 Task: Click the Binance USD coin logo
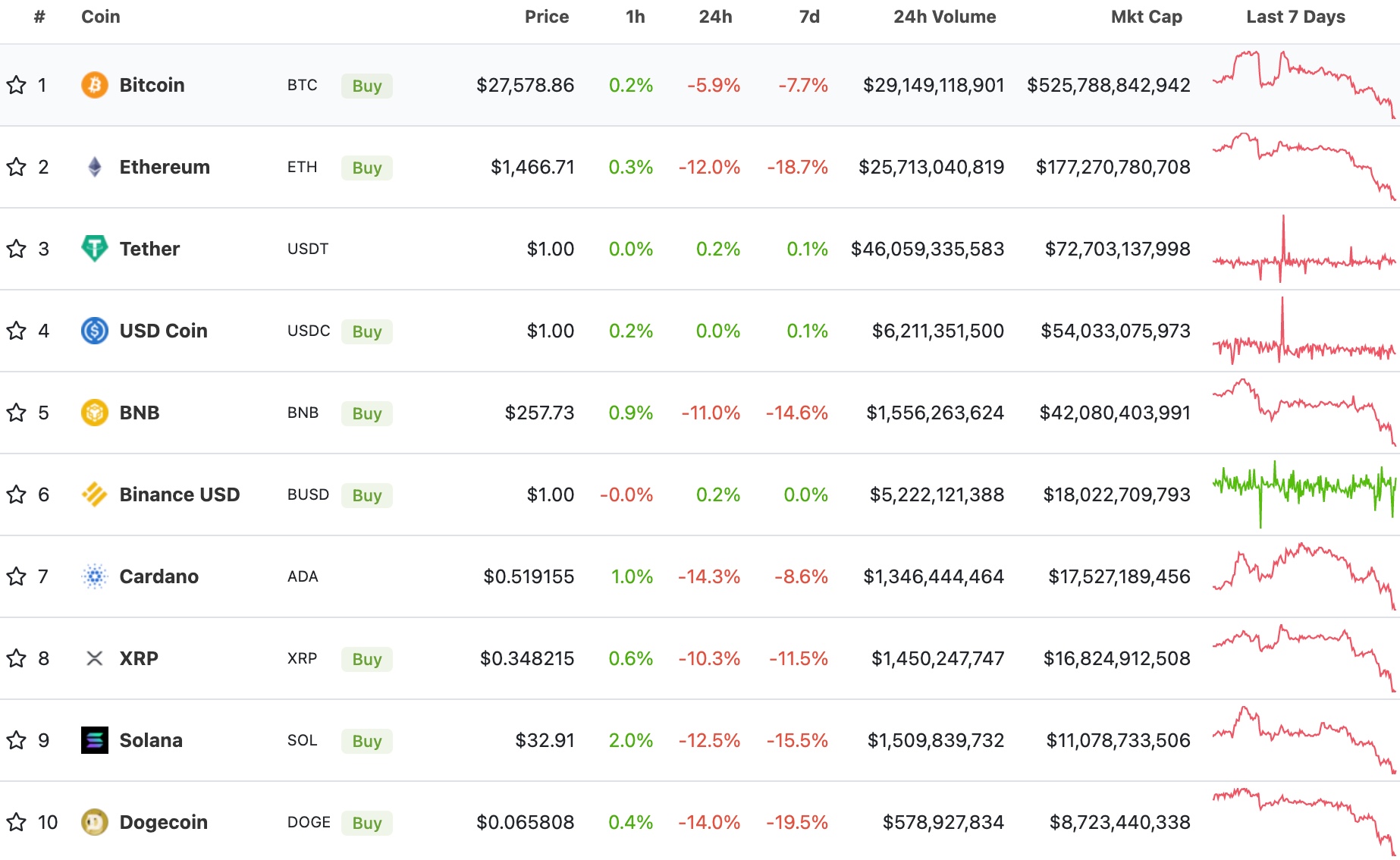pos(93,494)
